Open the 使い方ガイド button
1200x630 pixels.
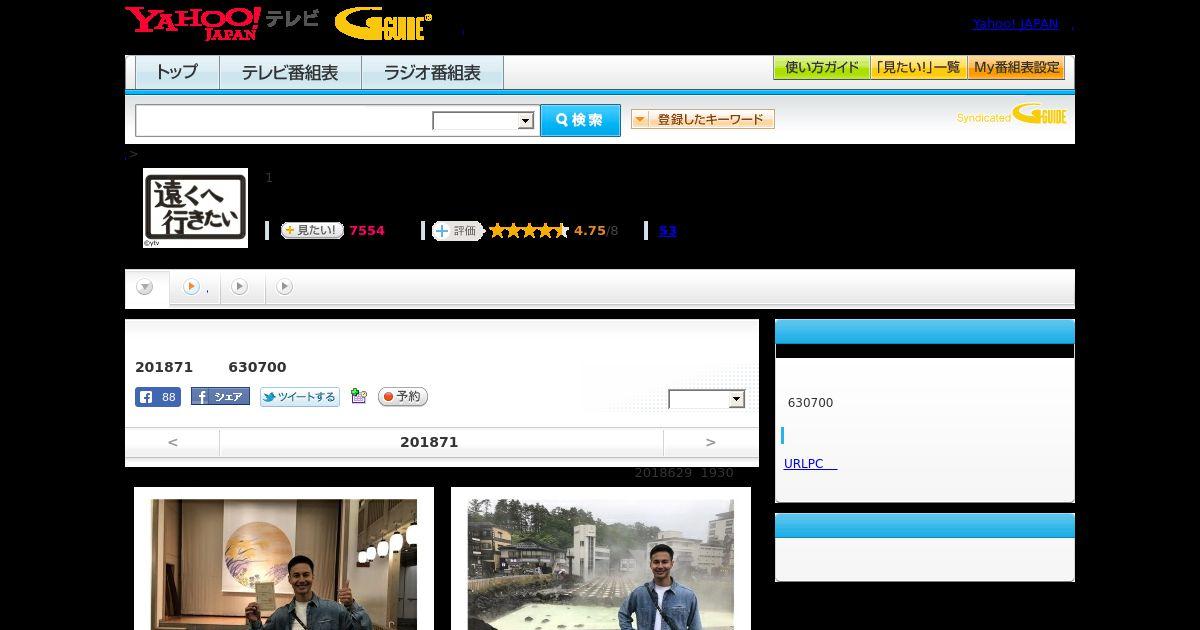click(822, 68)
